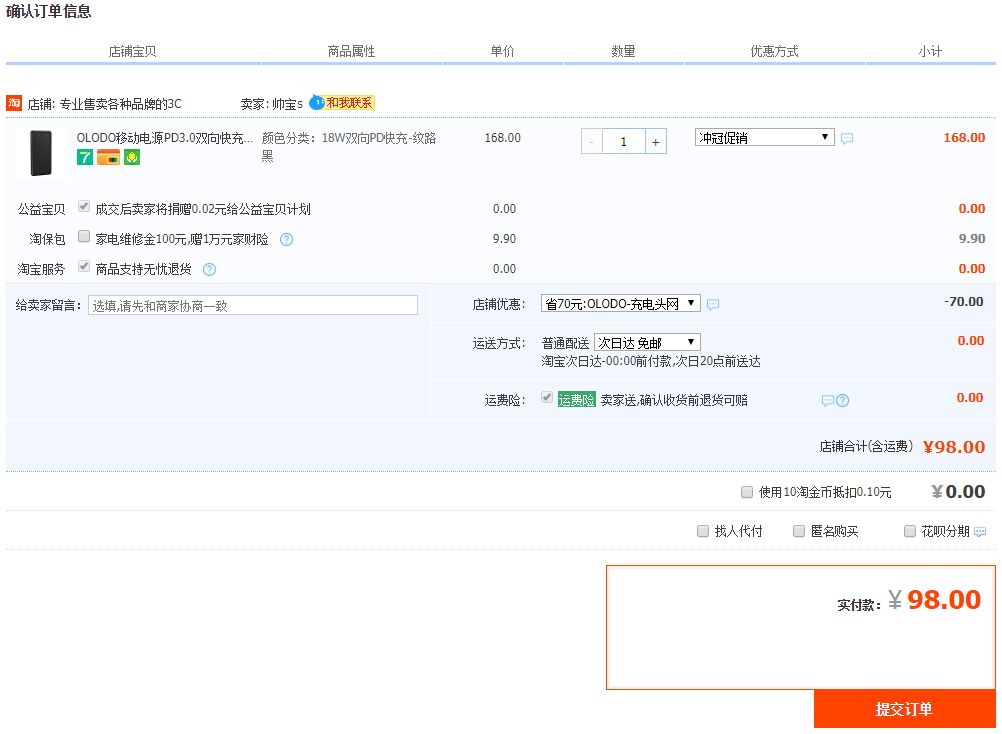Click the 数量 column header
1002x734 pixels.
pos(624,51)
